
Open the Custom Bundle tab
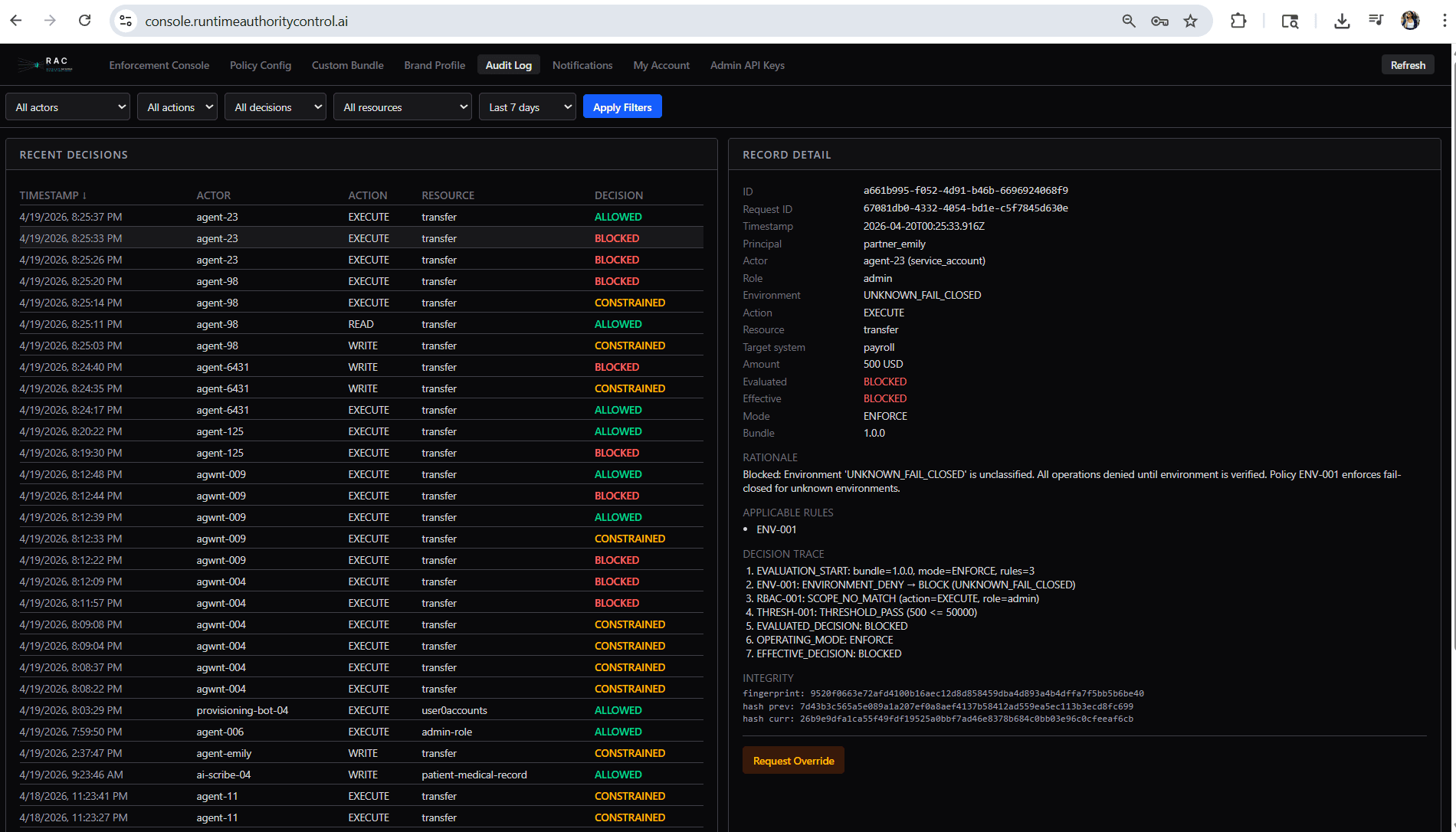[348, 65]
